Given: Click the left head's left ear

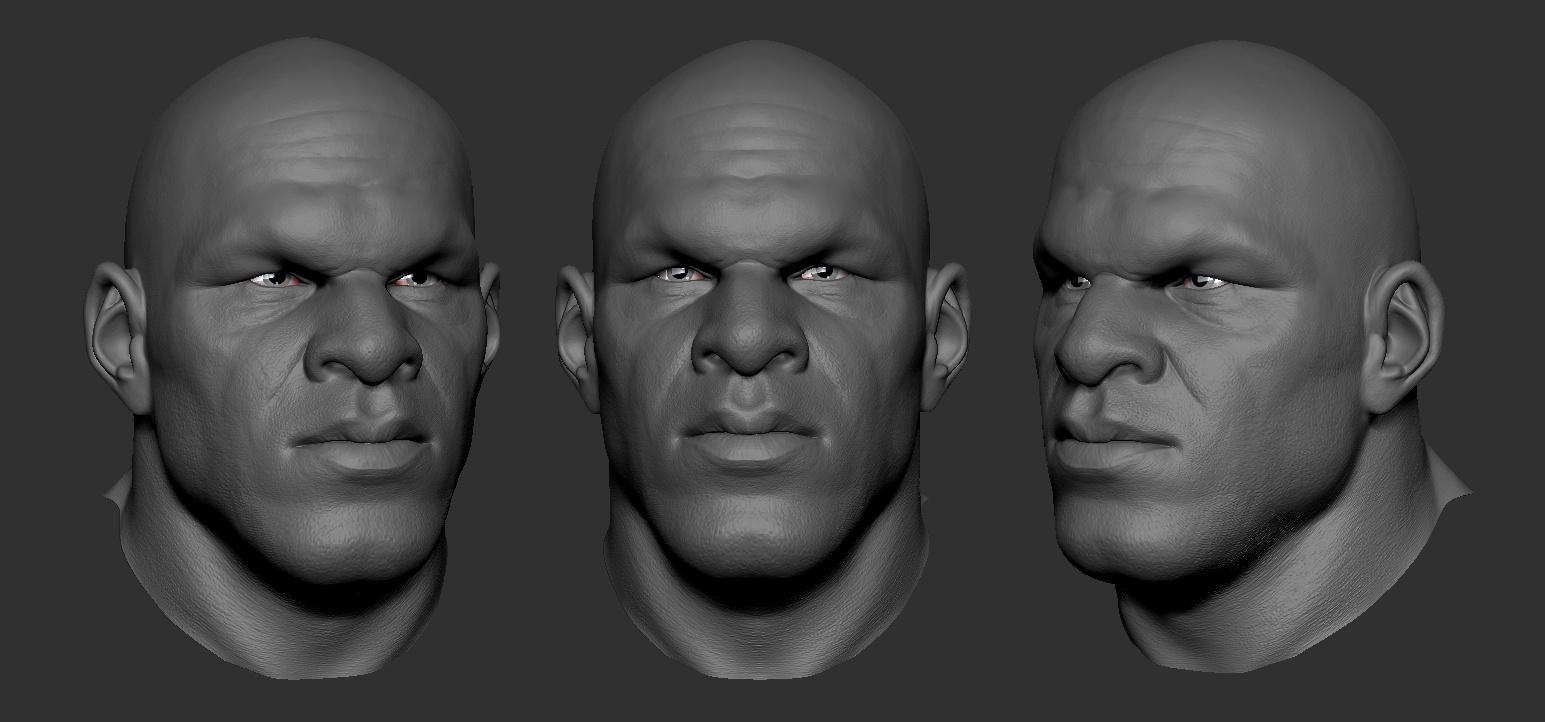Looking at the screenshot, I should 116,325.
